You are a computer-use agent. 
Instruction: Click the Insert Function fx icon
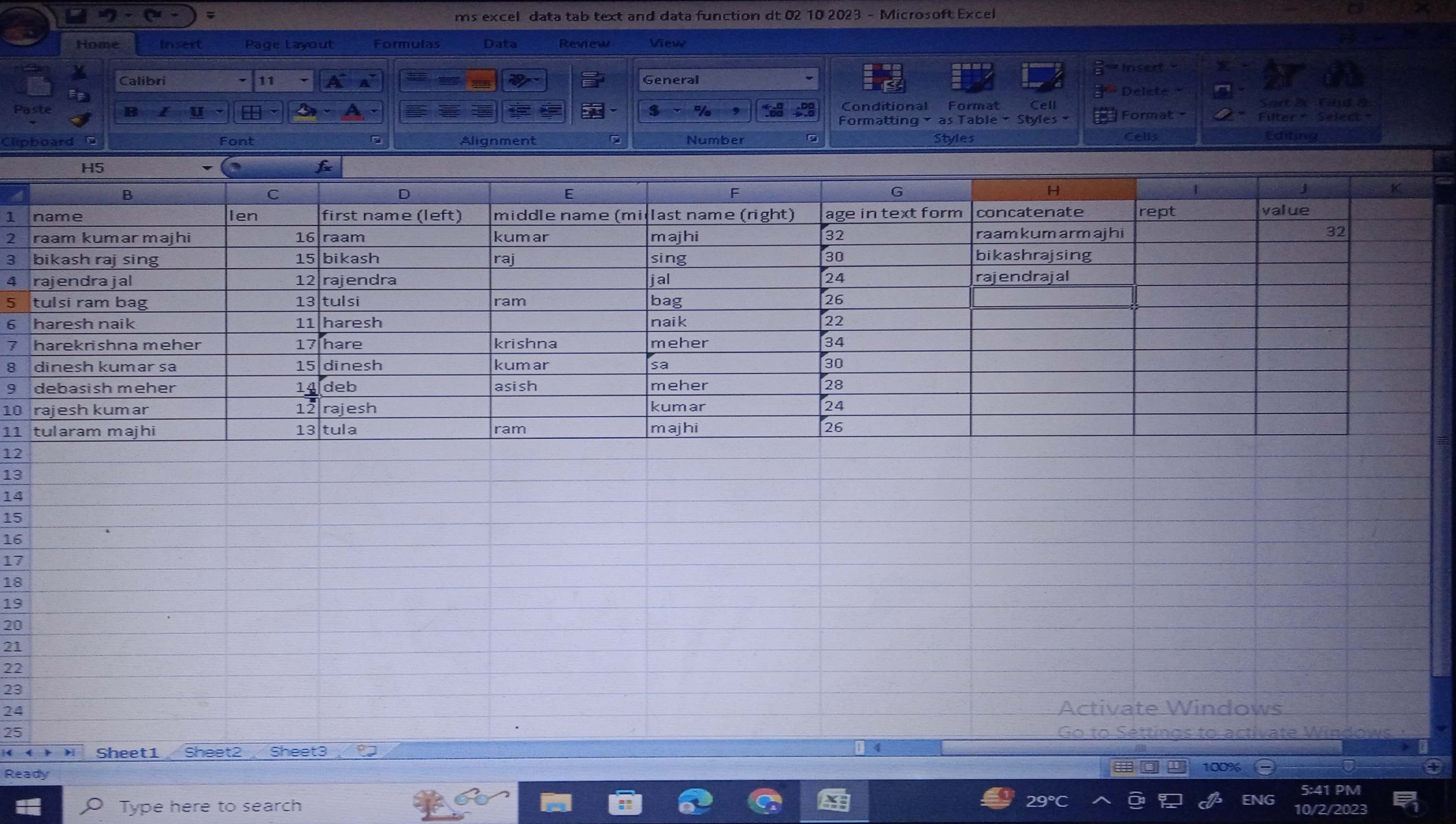pos(324,167)
